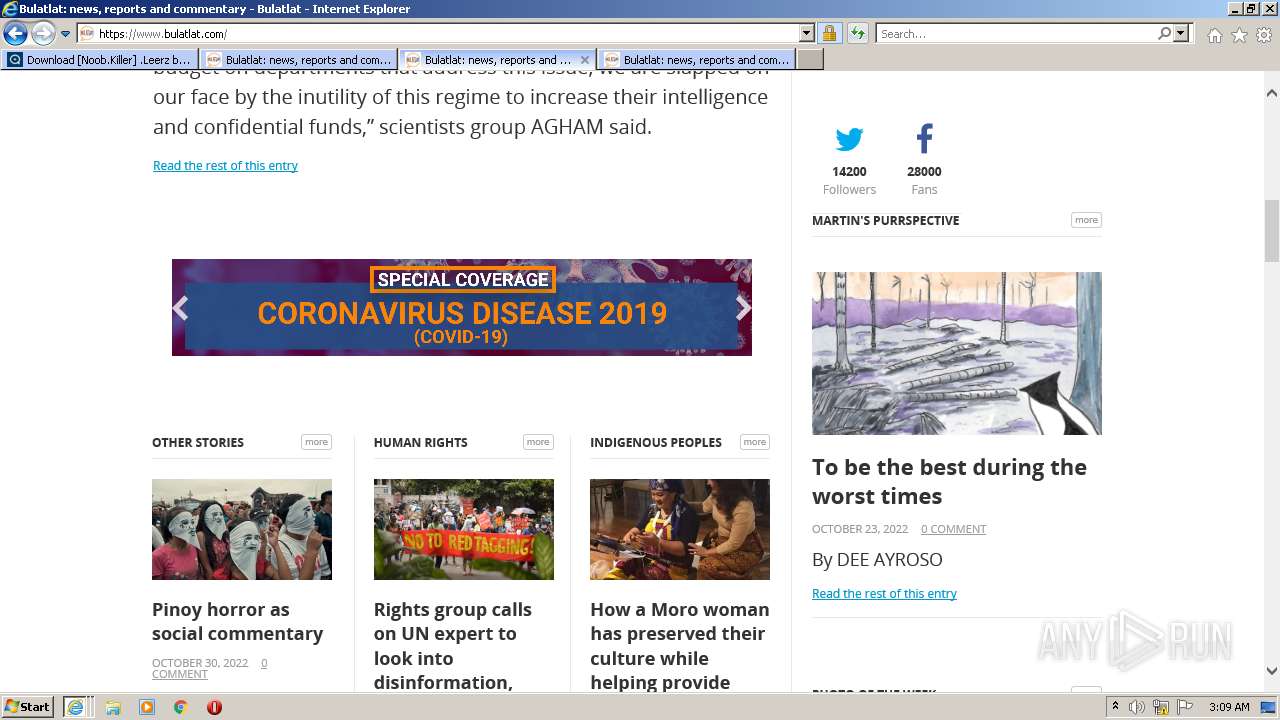Show hidden system tray icons
1280x720 pixels.
pyautogui.click(x=1116, y=707)
